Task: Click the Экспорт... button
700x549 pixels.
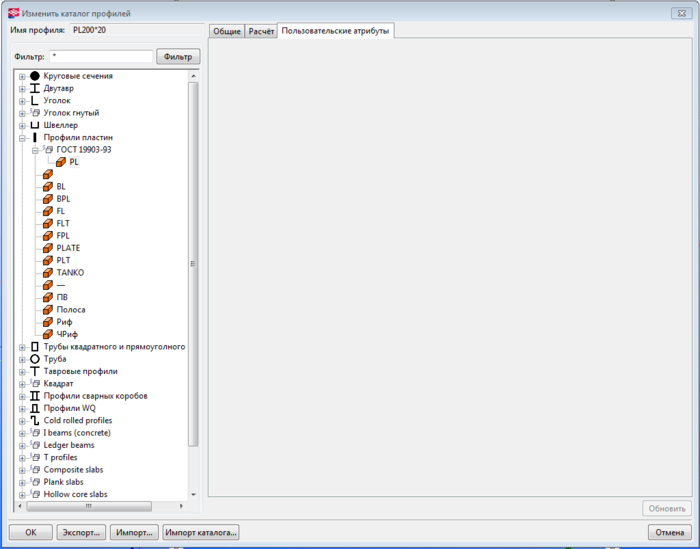Action: [81, 532]
